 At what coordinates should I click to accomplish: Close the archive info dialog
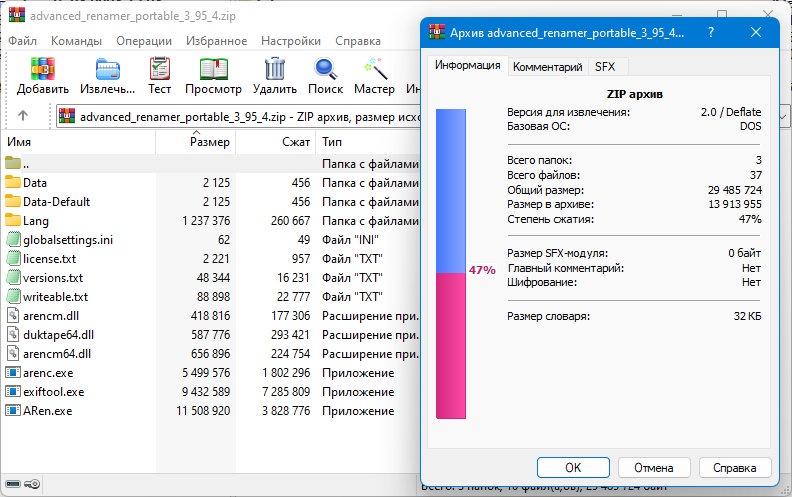[x=756, y=32]
